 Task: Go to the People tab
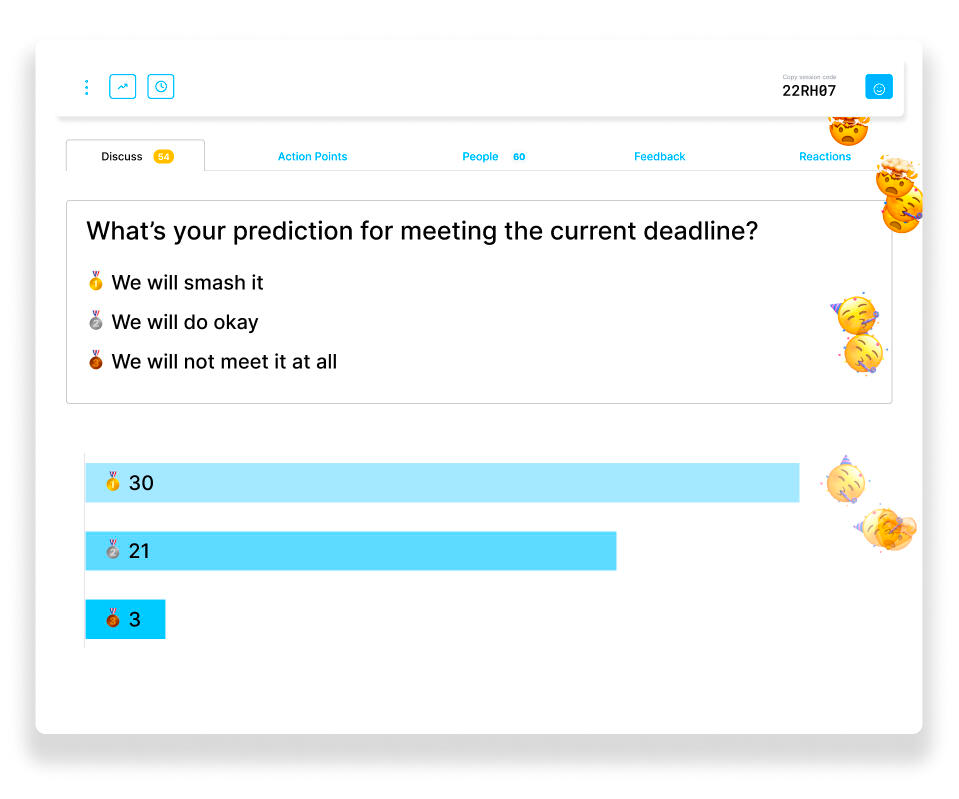point(480,157)
